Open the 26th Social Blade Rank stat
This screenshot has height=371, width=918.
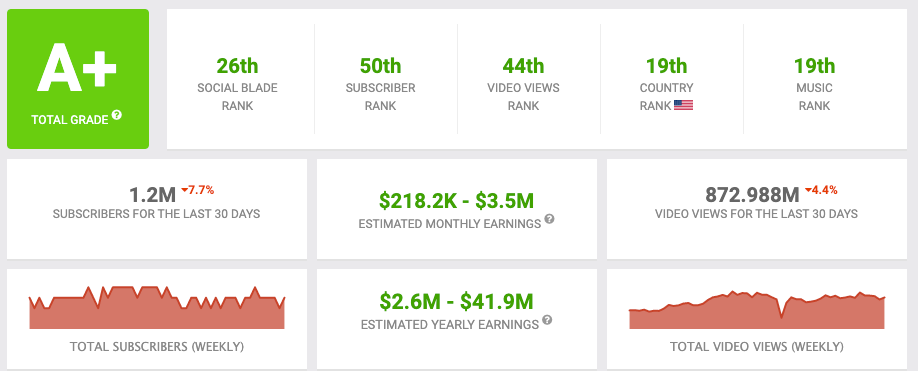coord(237,83)
